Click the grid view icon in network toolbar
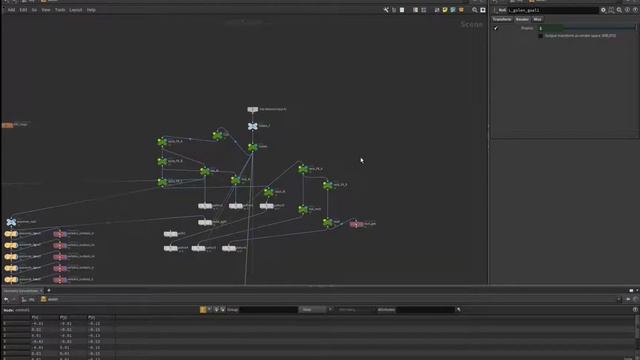This screenshot has height=360, width=640. [424, 10]
